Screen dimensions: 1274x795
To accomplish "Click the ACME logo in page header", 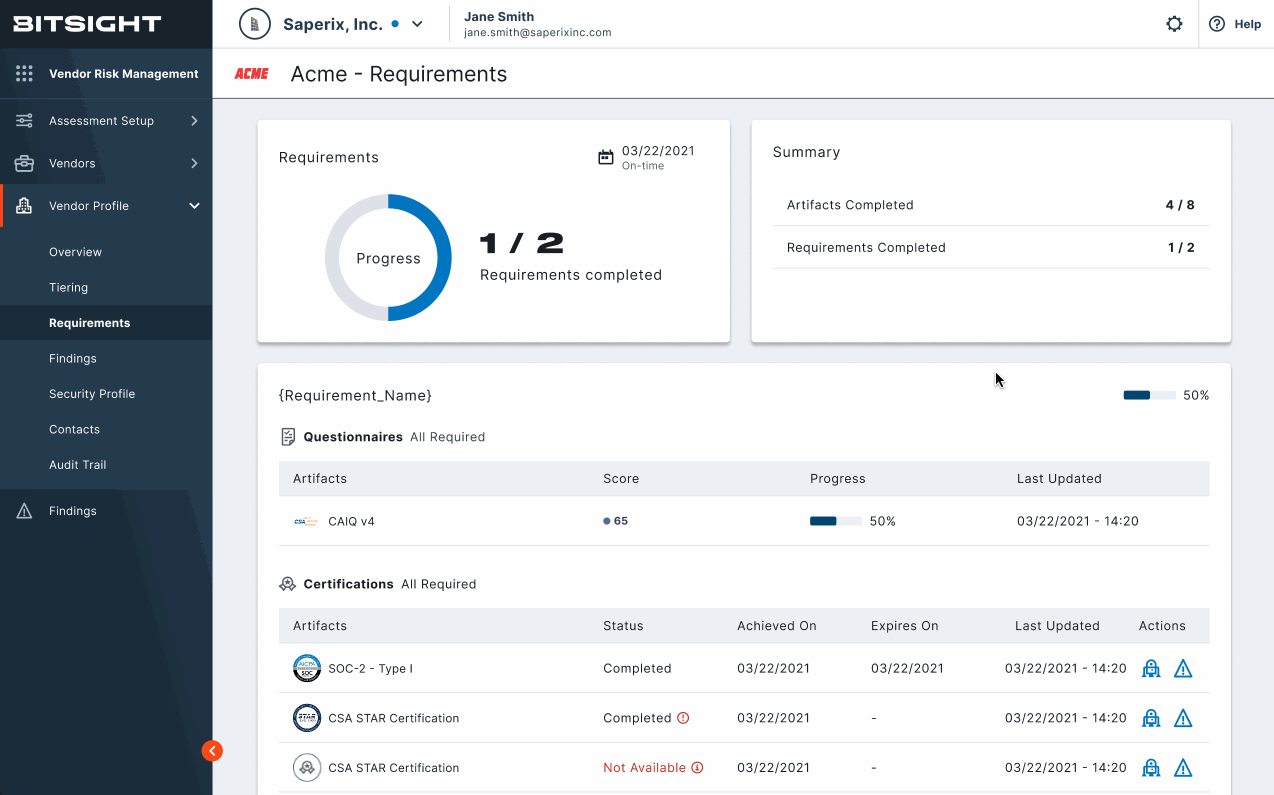I will 251,74.
